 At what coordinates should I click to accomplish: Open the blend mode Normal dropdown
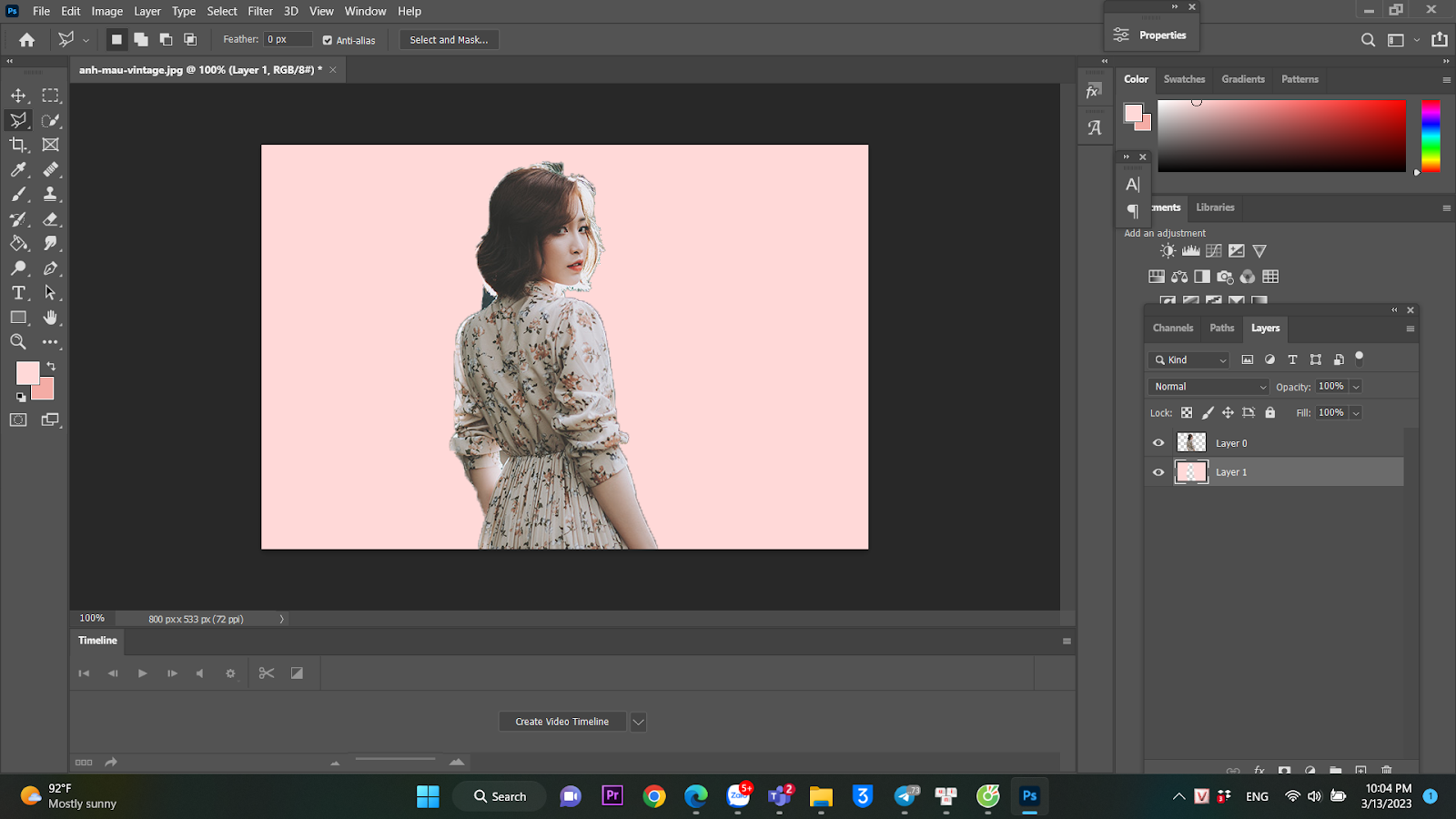pyautogui.click(x=1208, y=387)
